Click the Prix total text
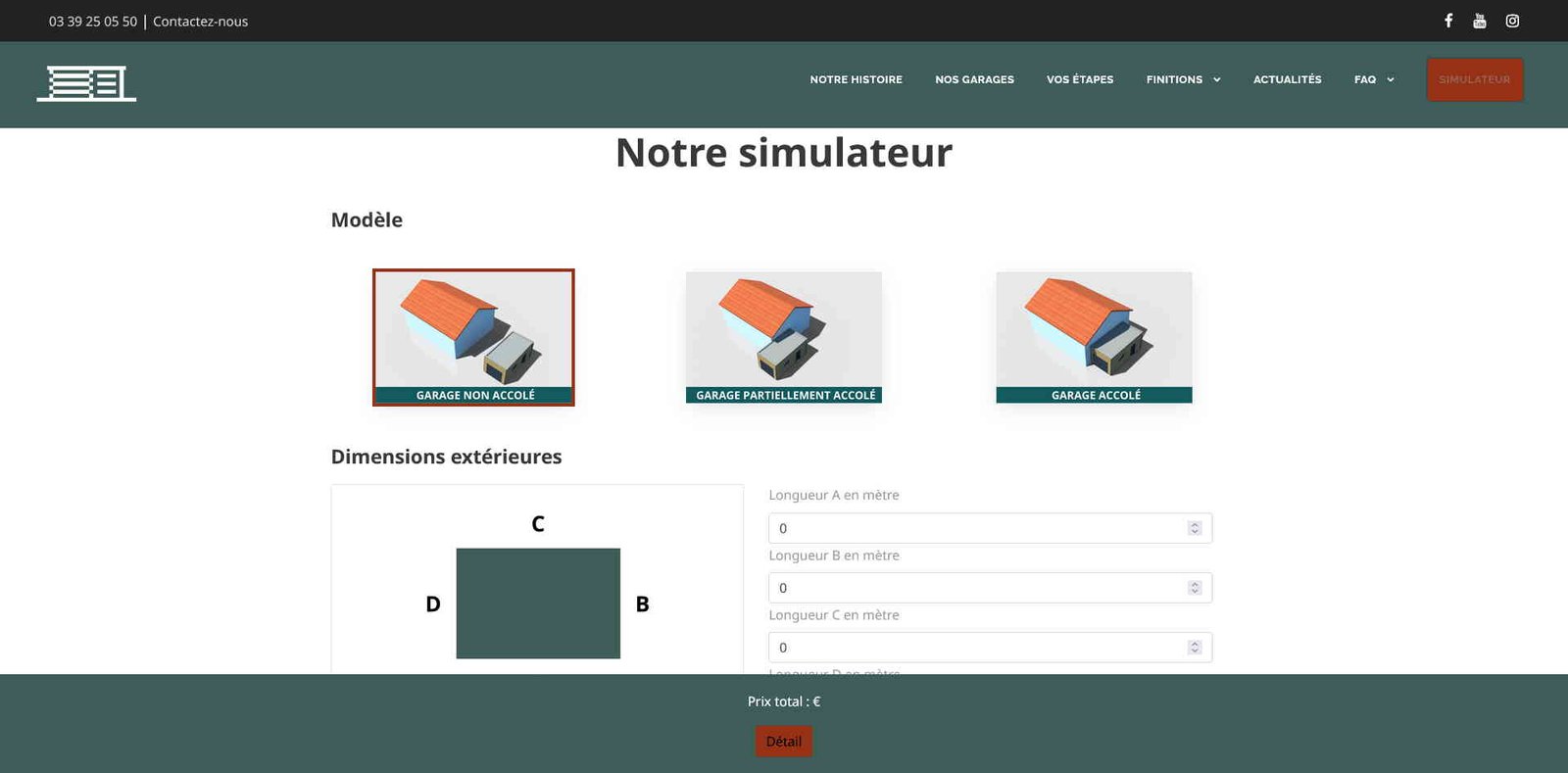The height and width of the screenshot is (773, 1568). pyautogui.click(x=784, y=701)
